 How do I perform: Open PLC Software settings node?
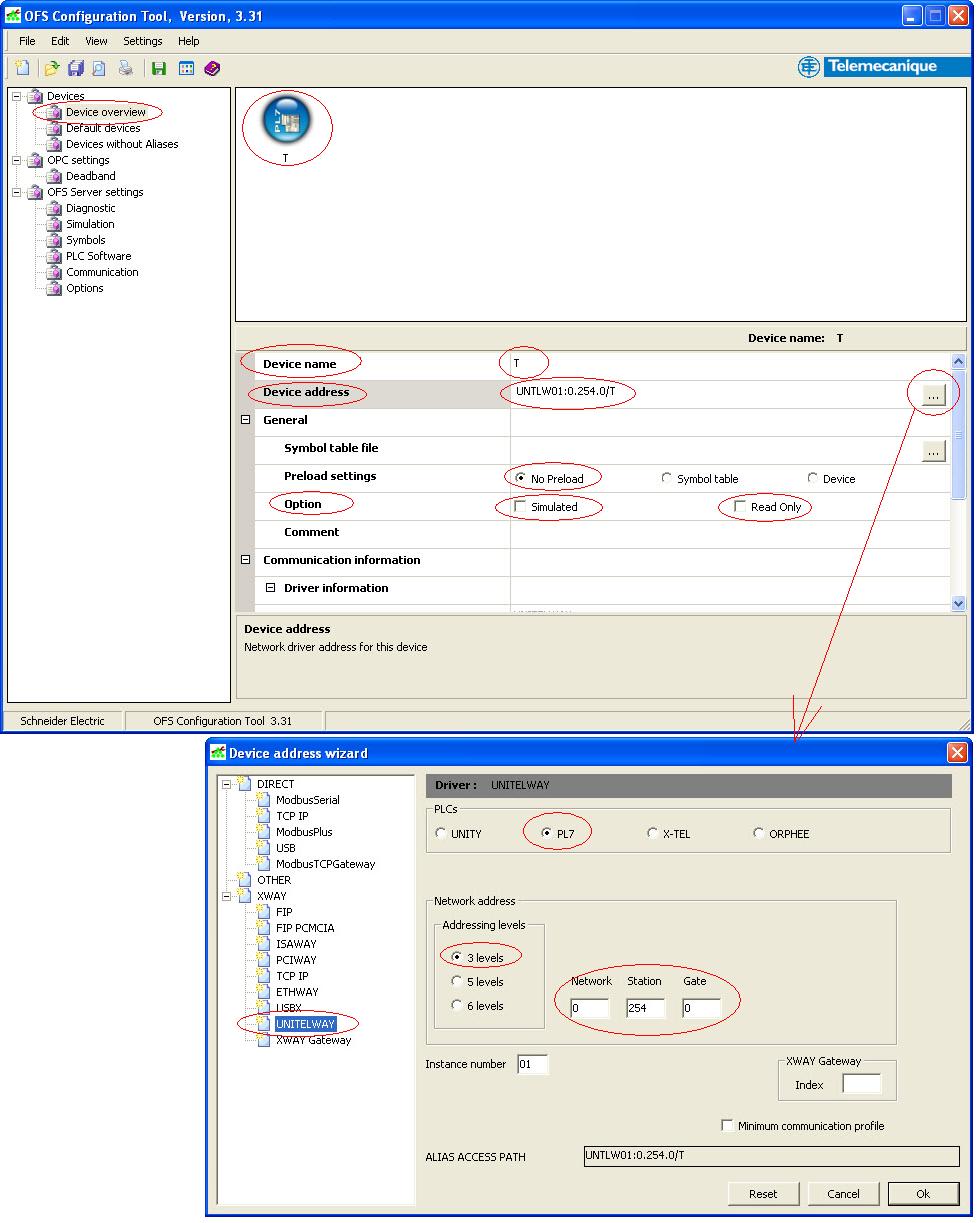[x=98, y=256]
